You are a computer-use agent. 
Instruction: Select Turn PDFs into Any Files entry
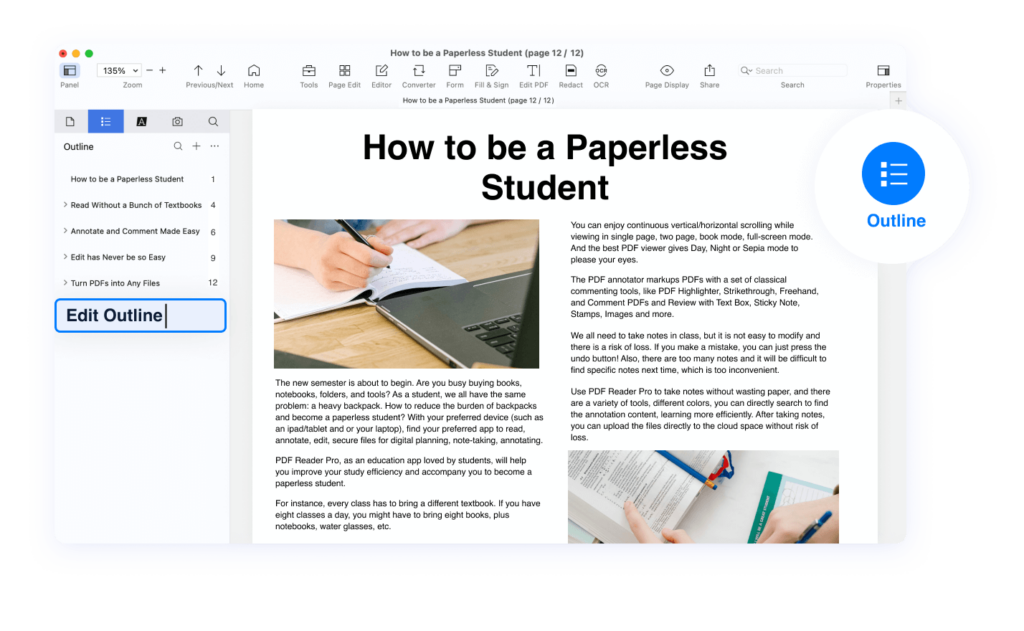(115, 283)
